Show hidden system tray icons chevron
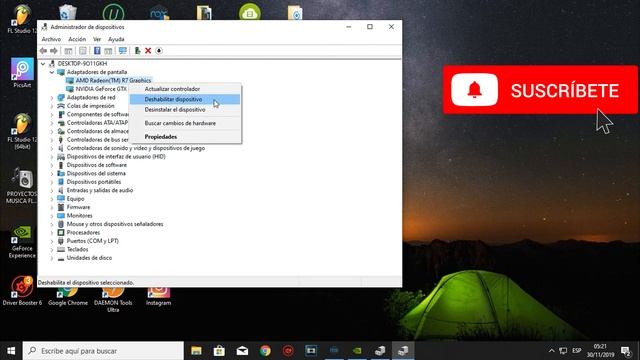This screenshot has height=360, width=640. tap(551, 351)
